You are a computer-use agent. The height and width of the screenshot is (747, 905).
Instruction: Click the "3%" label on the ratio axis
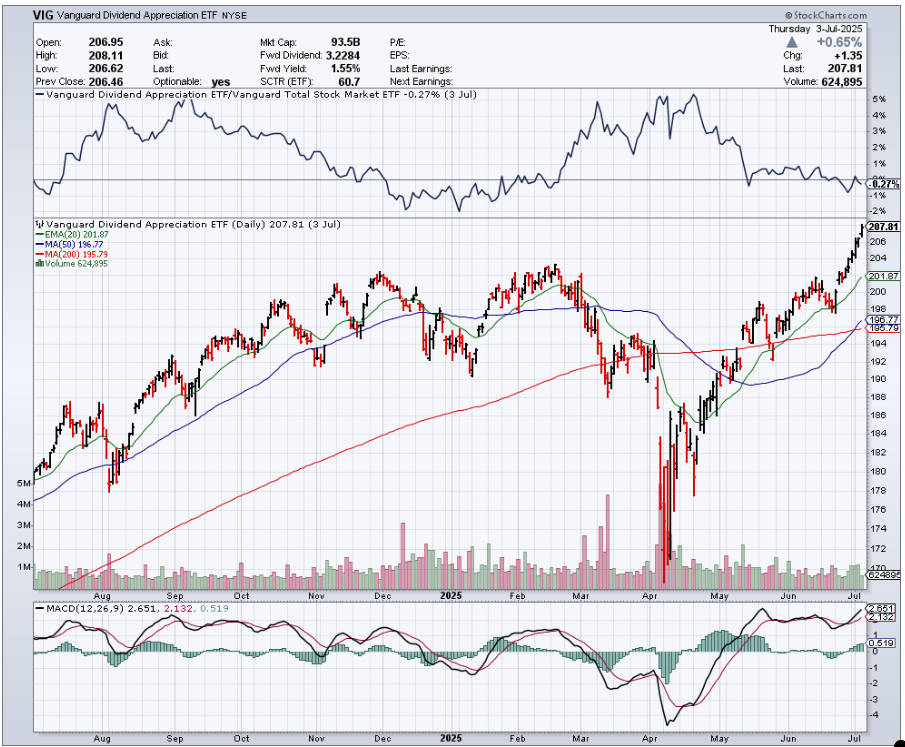point(879,131)
